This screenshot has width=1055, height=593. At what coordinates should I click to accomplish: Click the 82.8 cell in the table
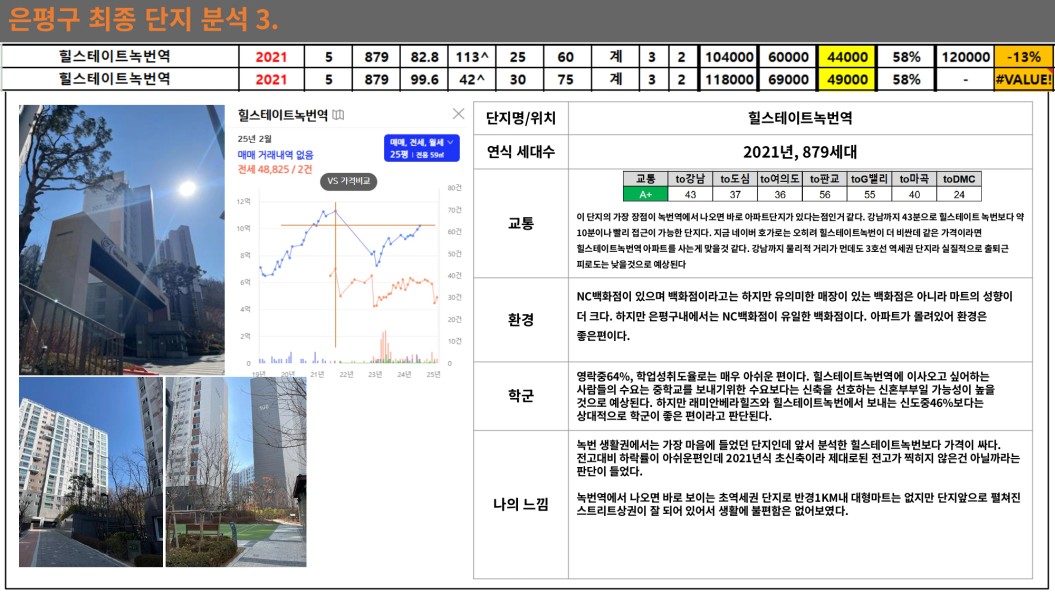click(x=425, y=57)
